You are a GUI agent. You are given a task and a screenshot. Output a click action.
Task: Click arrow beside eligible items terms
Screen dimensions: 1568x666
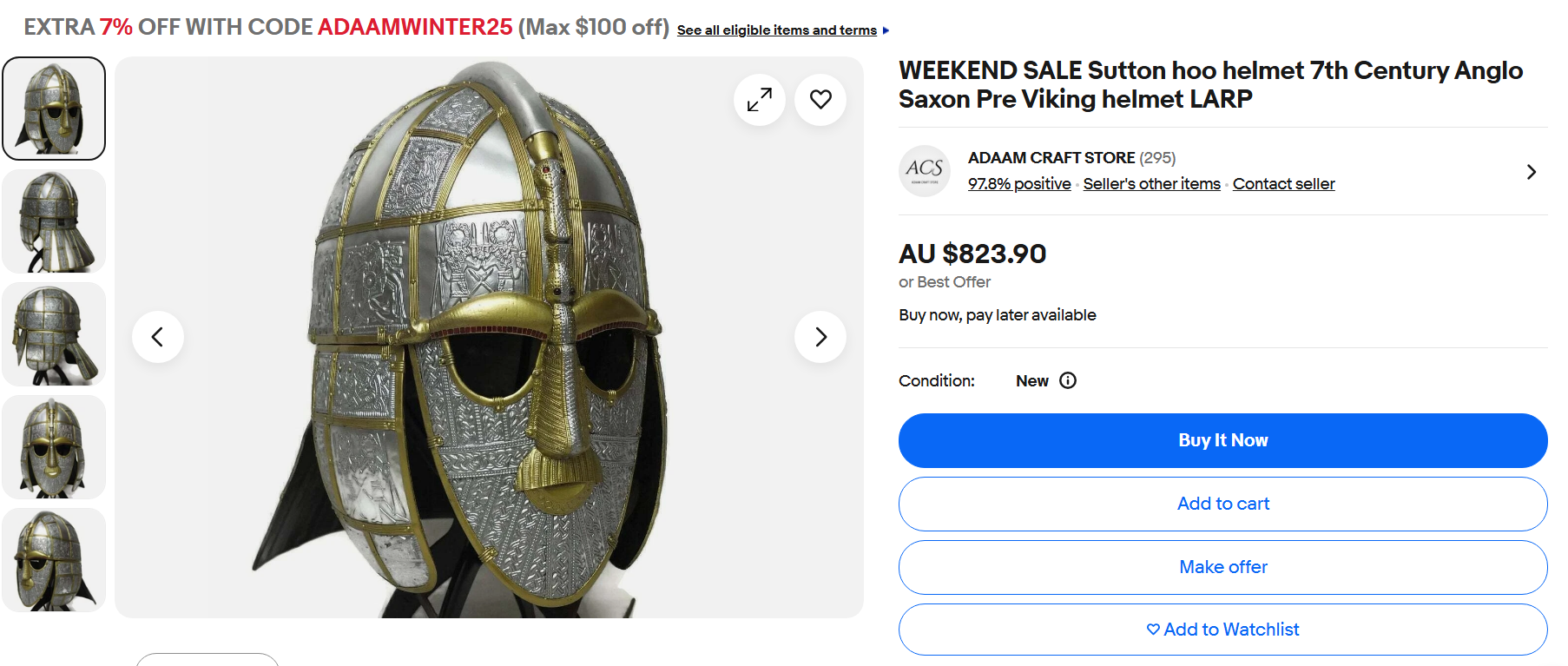pos(886,30)
